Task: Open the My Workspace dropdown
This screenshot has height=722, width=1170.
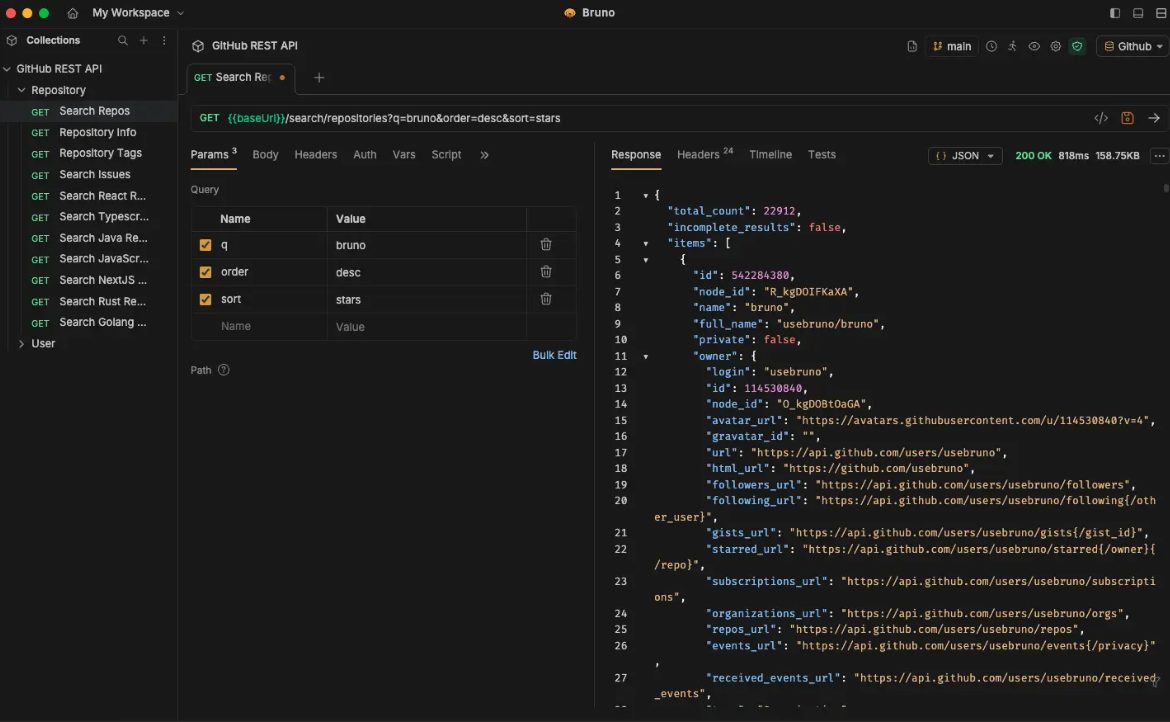Action: click(x=138, y=13)
